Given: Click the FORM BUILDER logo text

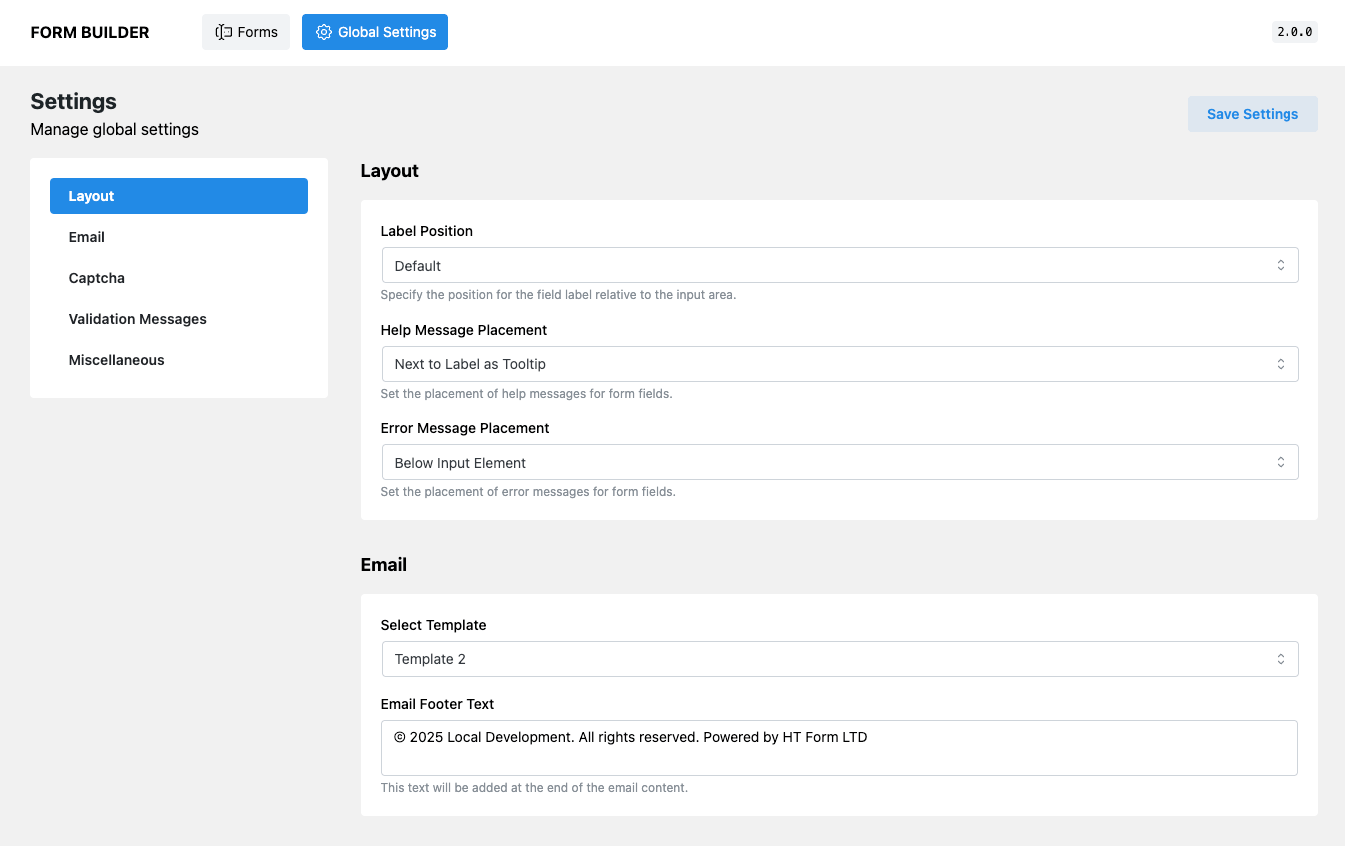Looking at the screenshot, I should pyautogui.click(x=90, y=32).
